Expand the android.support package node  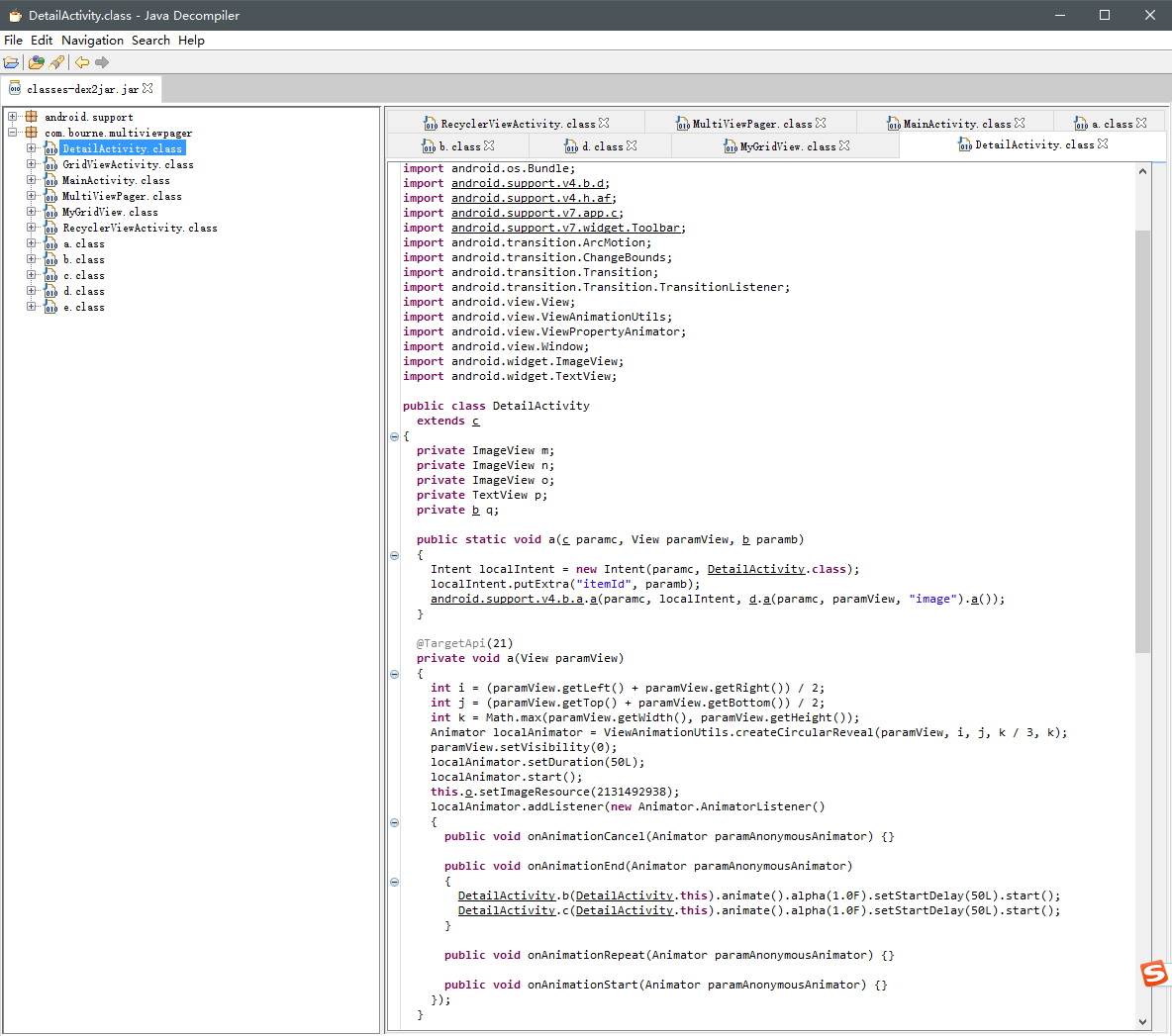pos(12,117)
